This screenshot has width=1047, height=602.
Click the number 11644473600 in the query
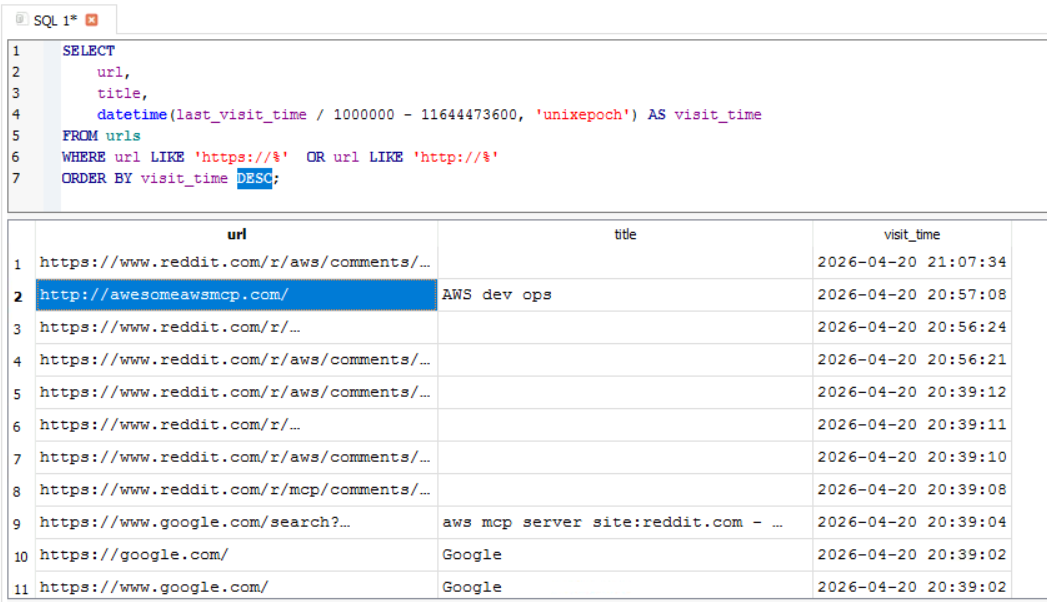[x=469, y=115]
